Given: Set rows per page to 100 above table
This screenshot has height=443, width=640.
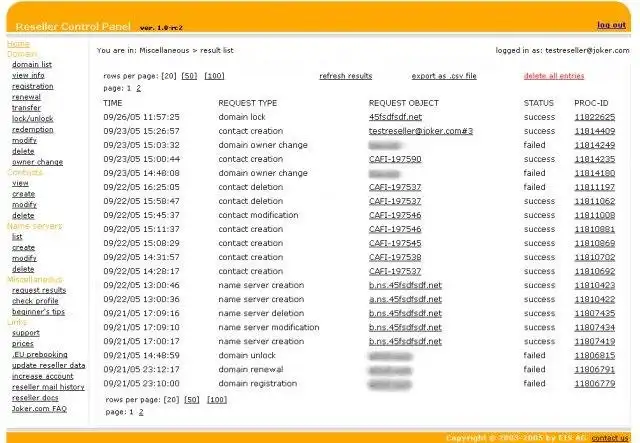Looking at the screenshot, I should [214, 76].
